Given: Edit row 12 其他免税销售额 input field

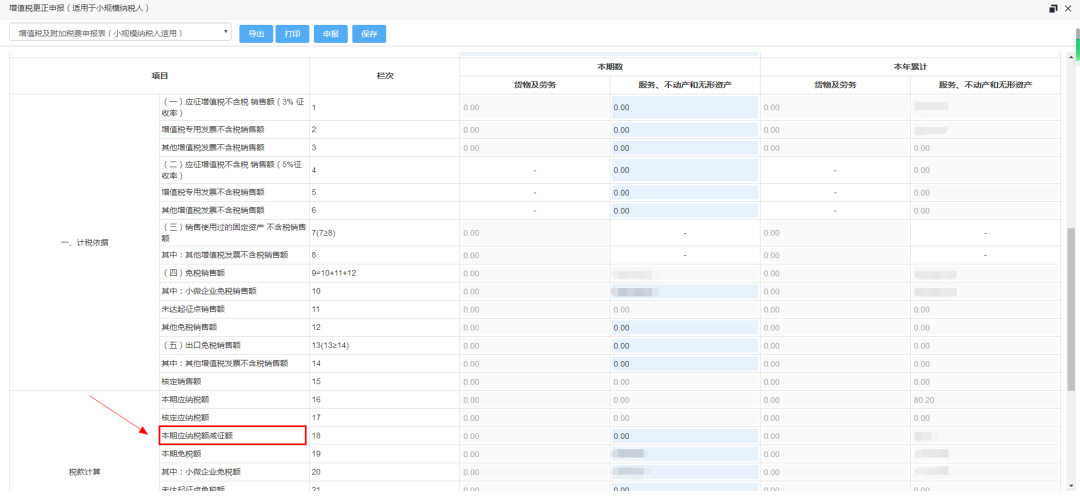Looking at the screenshot, I should point(685,327).
